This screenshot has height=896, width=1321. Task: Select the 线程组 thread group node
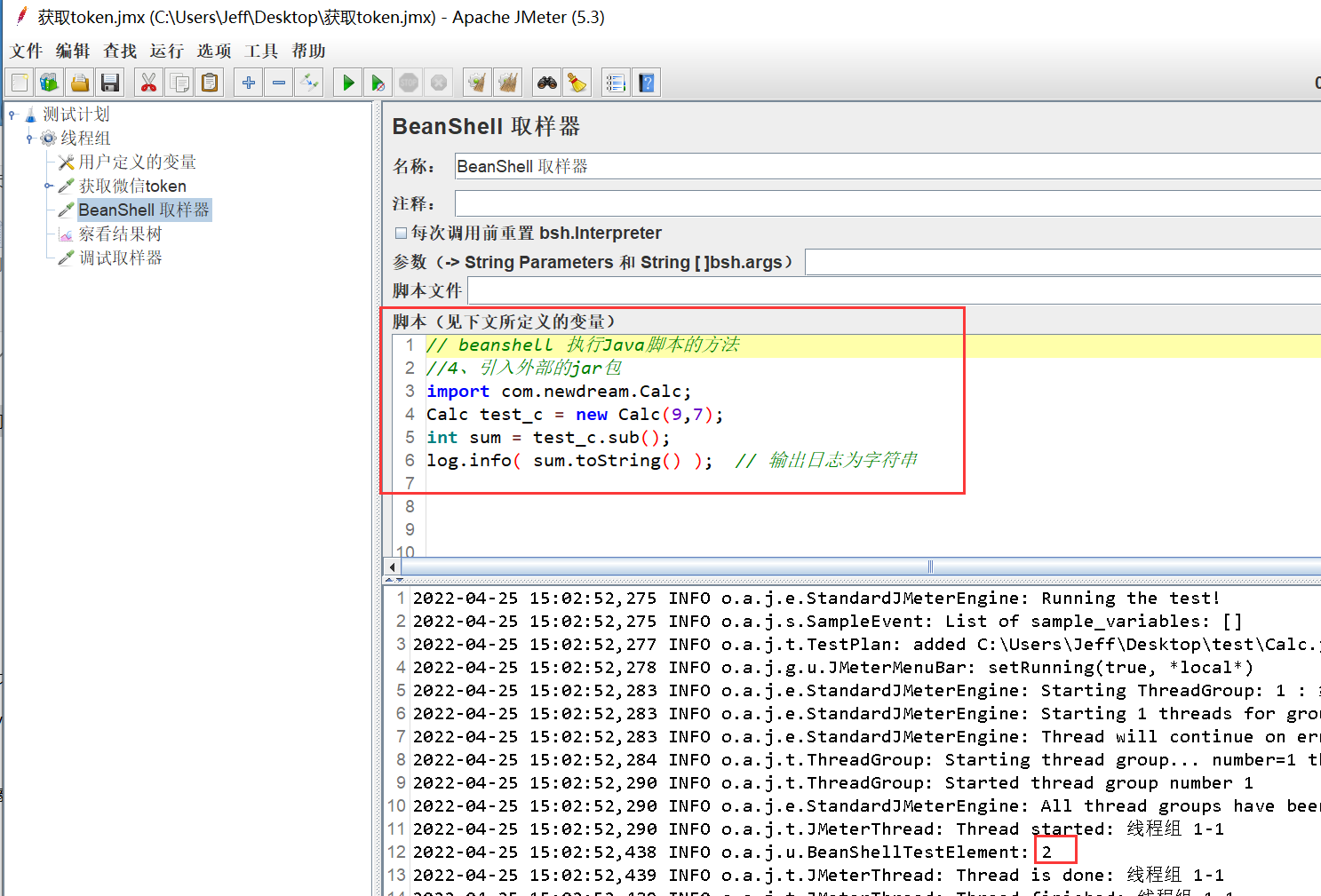(x=85, y=139)
